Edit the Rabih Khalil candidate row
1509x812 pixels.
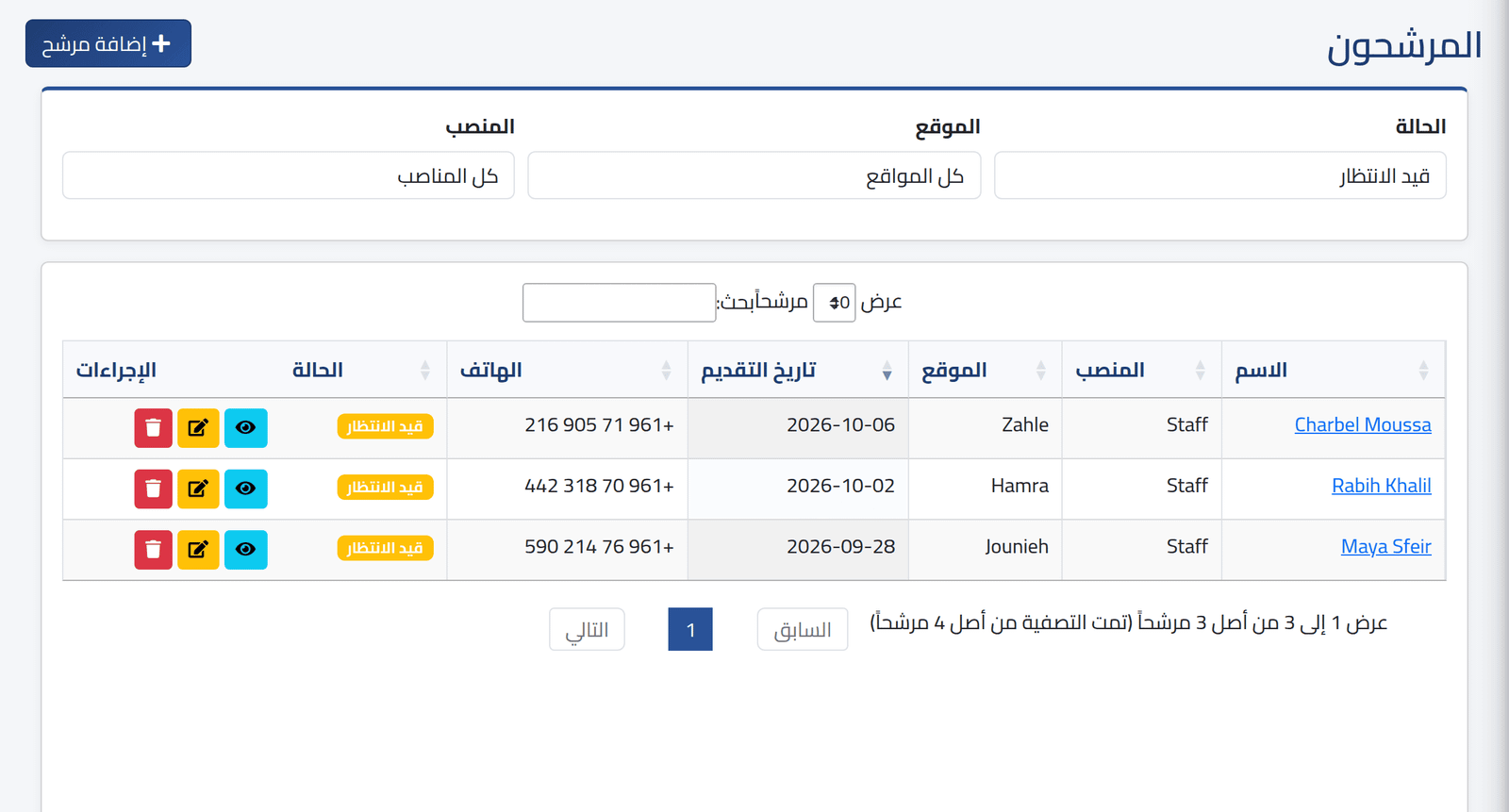pos(198,489)
